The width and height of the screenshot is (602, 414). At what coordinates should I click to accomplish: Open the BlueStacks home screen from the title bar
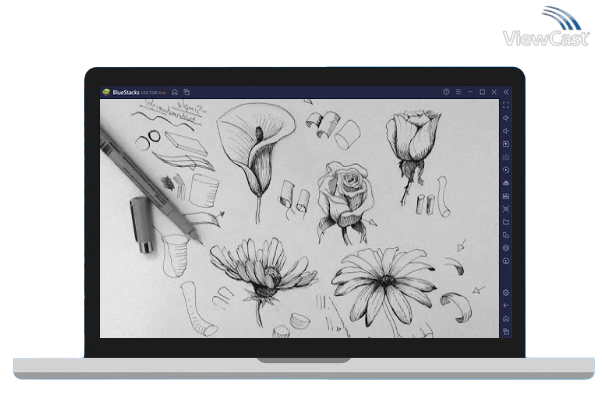175,92
